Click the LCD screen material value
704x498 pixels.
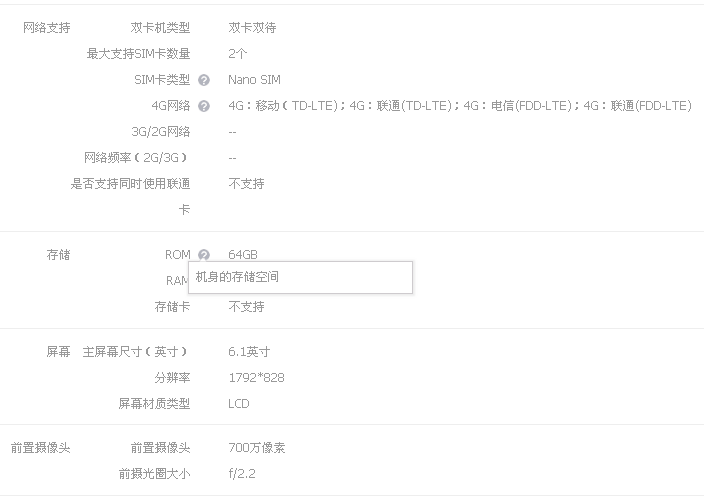[x=239, y=404]
